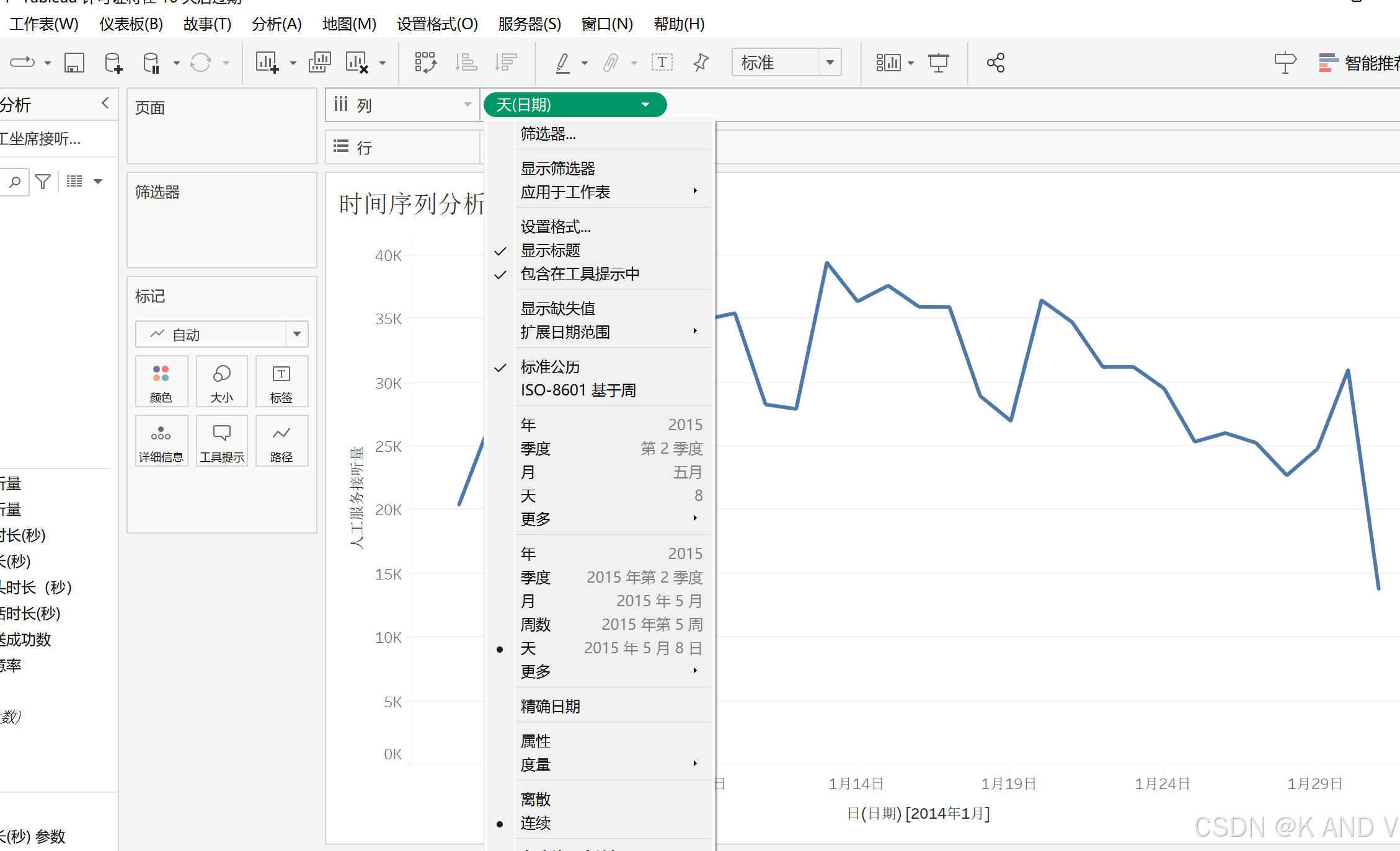
Task: Open the 分析(A) menu
Action: click(x=277, y=24)
